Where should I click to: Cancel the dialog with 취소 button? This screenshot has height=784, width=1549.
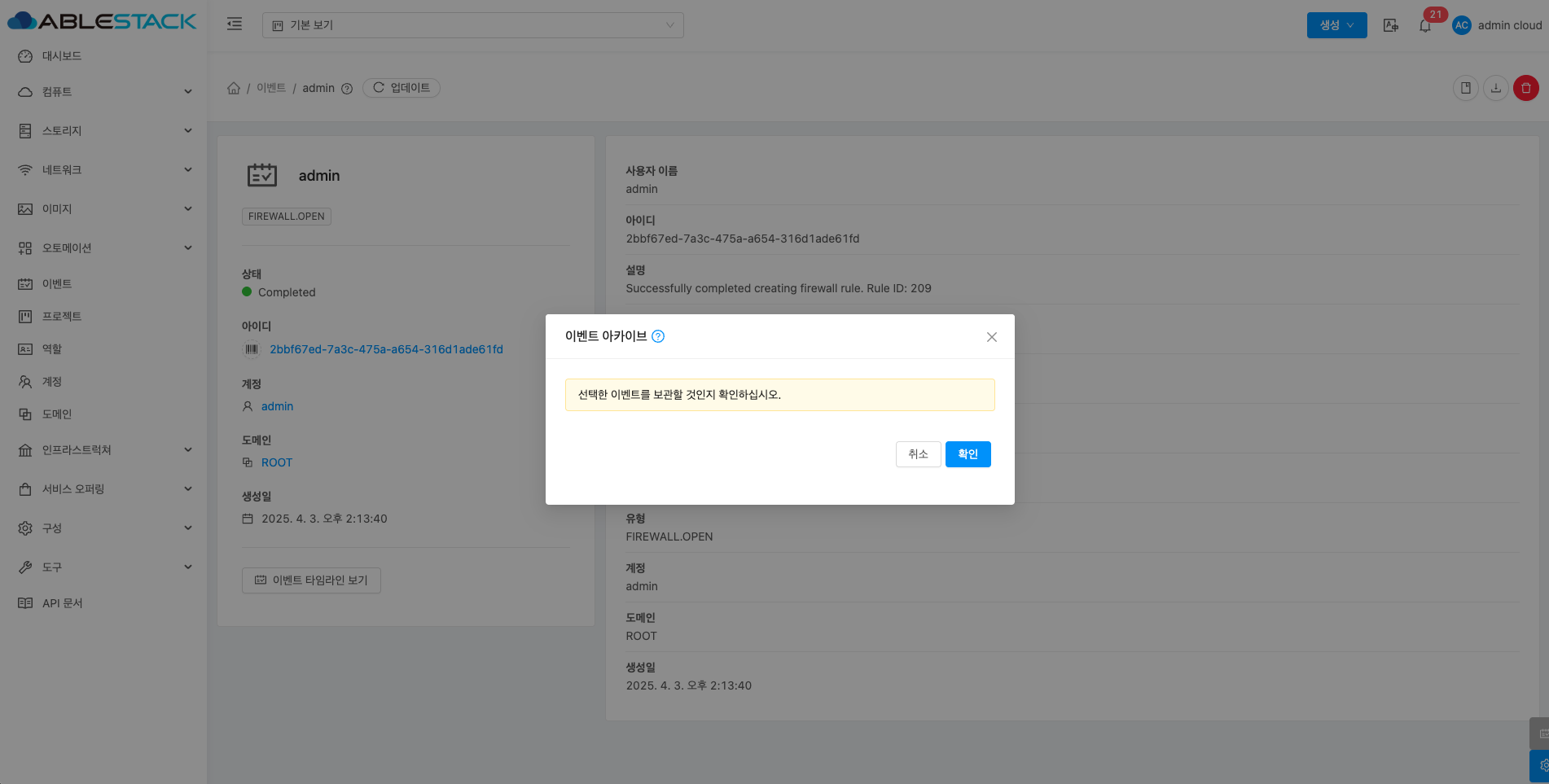[918, 454]
